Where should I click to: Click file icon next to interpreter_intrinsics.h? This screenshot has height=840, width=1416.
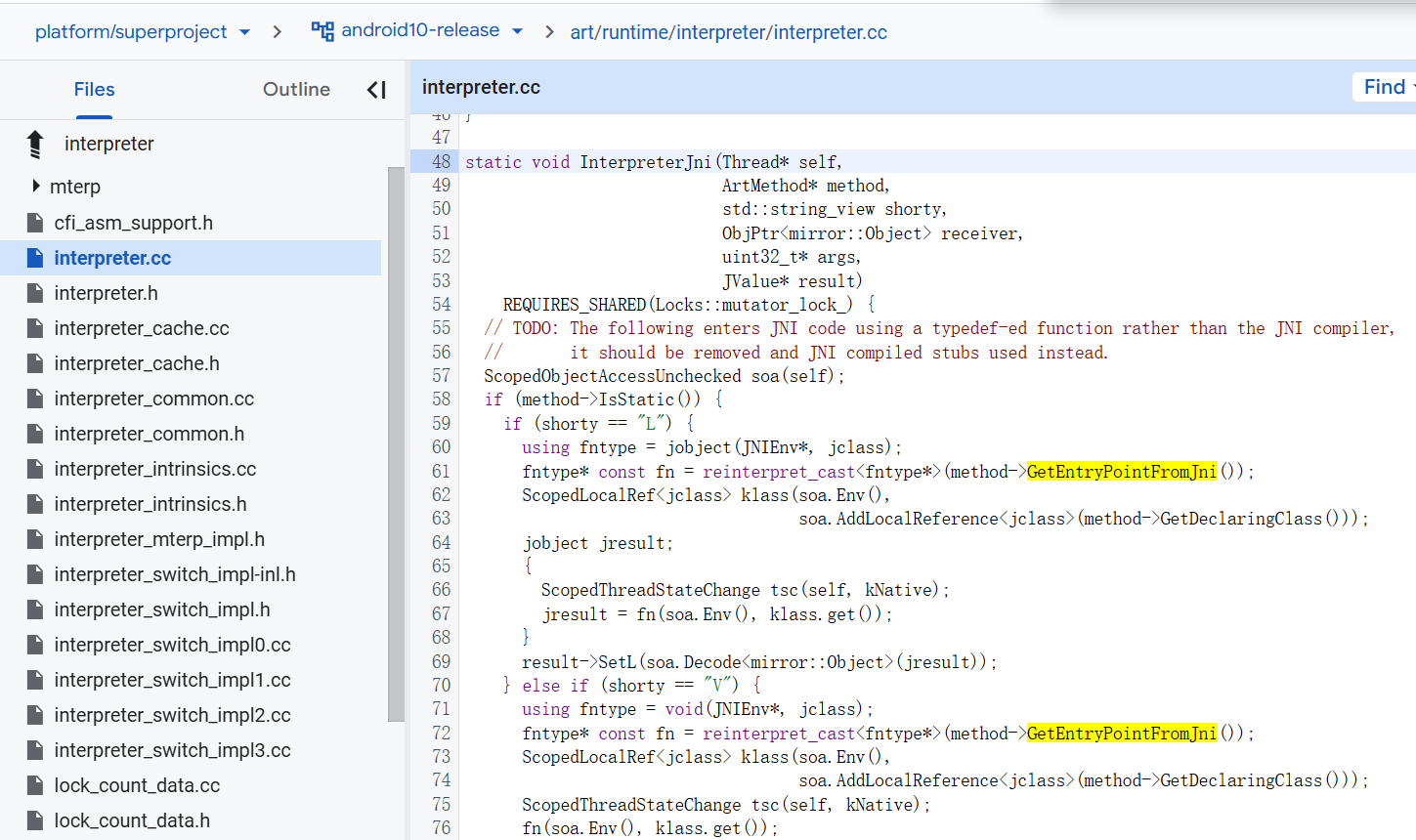tap(35, 504)
